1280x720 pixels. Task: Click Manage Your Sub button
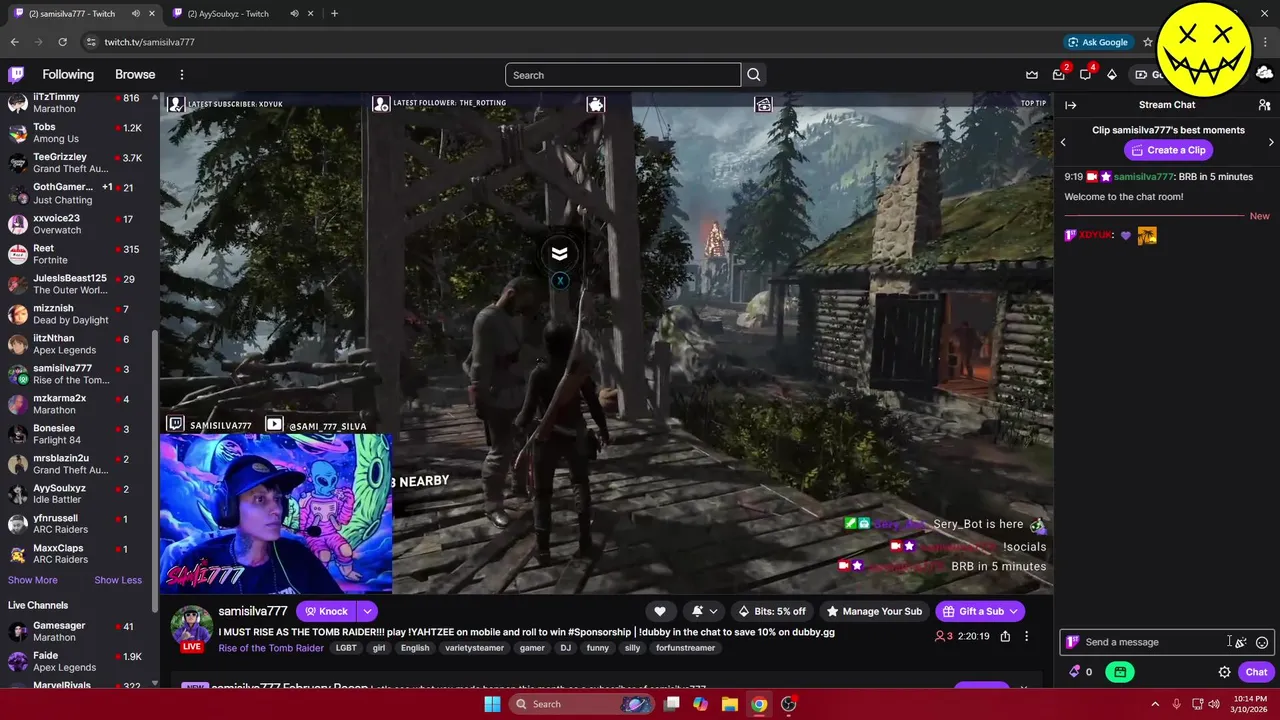coord(874,611)
